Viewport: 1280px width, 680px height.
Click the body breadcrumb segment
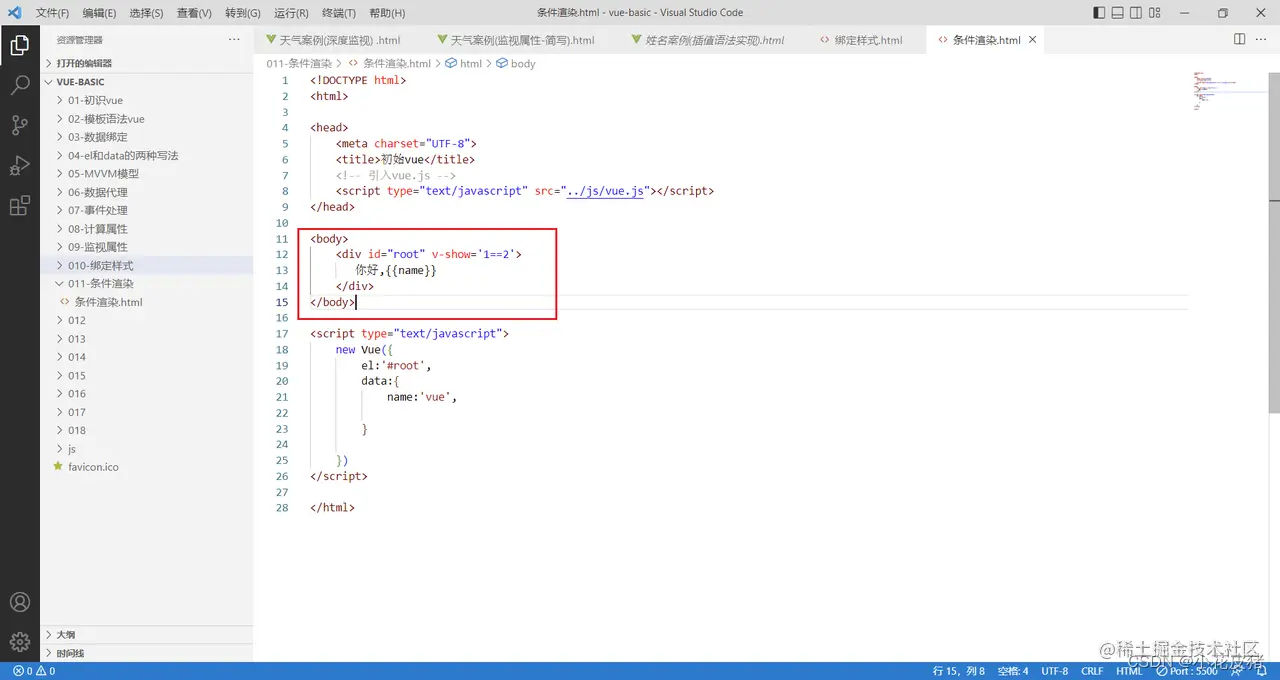(515, 63)
